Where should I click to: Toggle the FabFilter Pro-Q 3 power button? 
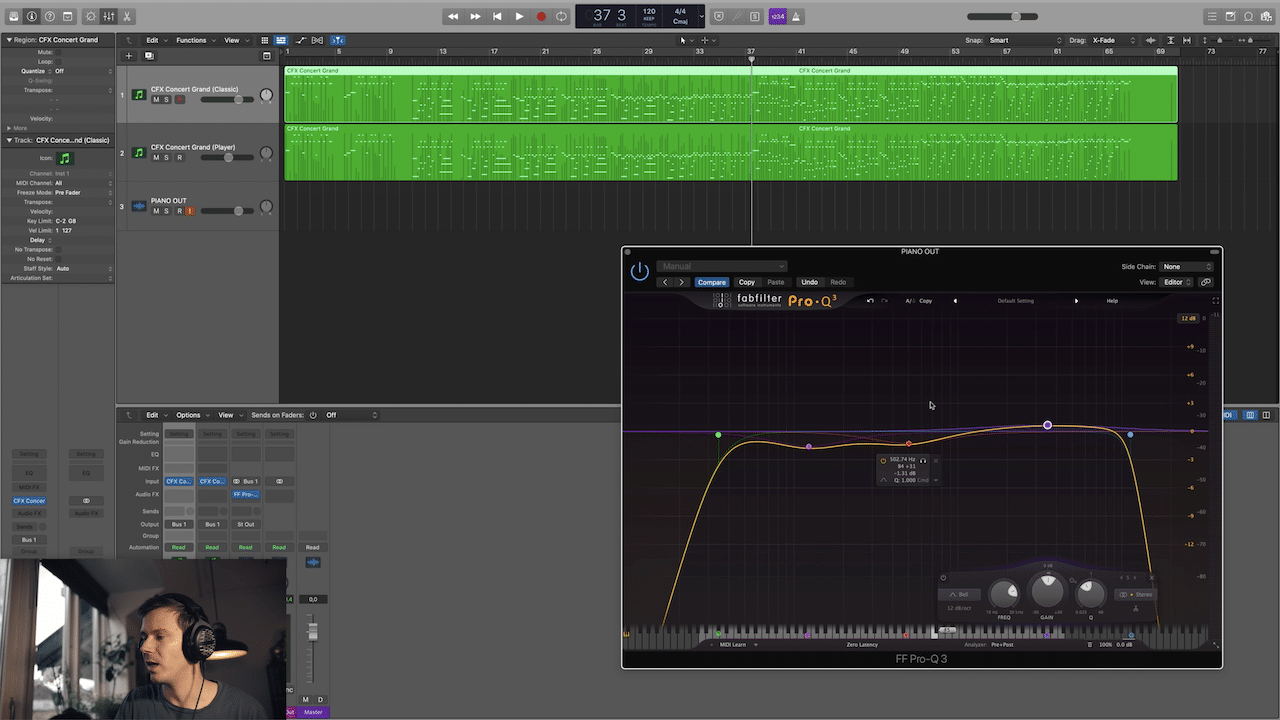640,271
